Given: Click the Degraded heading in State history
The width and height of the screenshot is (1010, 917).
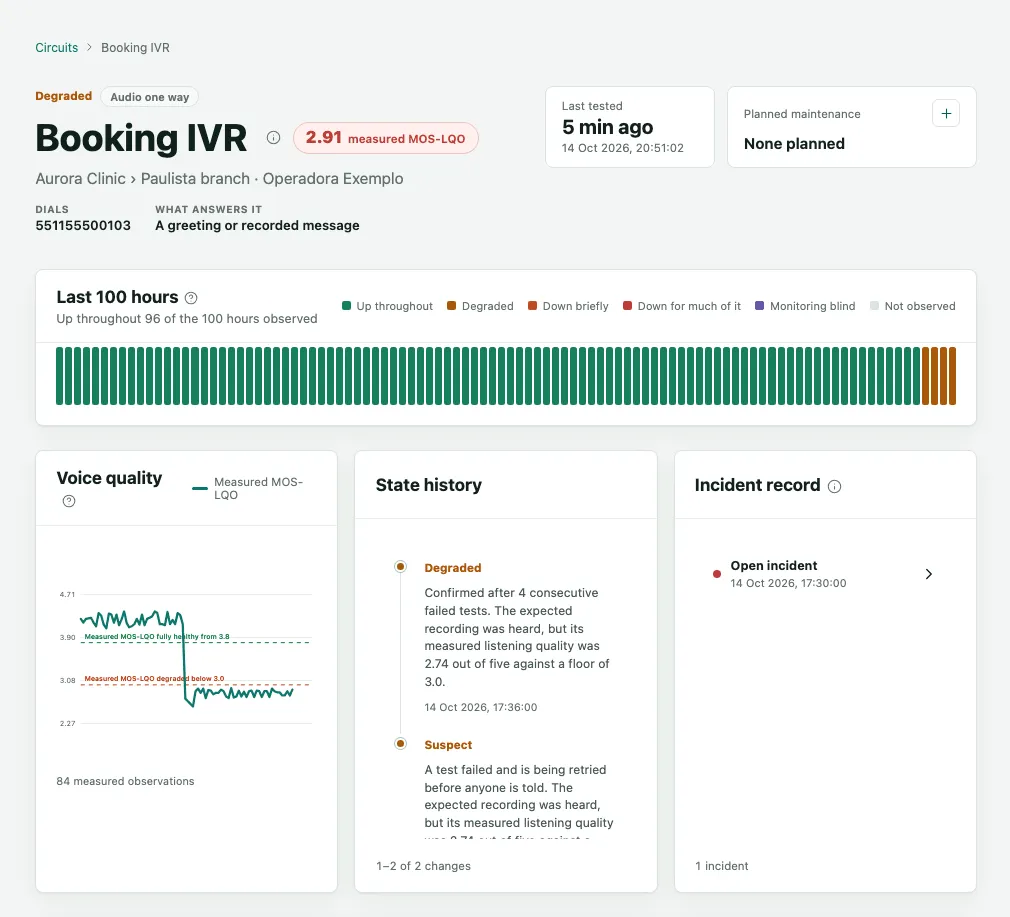Looking at the screenshot, I should 453,568.
